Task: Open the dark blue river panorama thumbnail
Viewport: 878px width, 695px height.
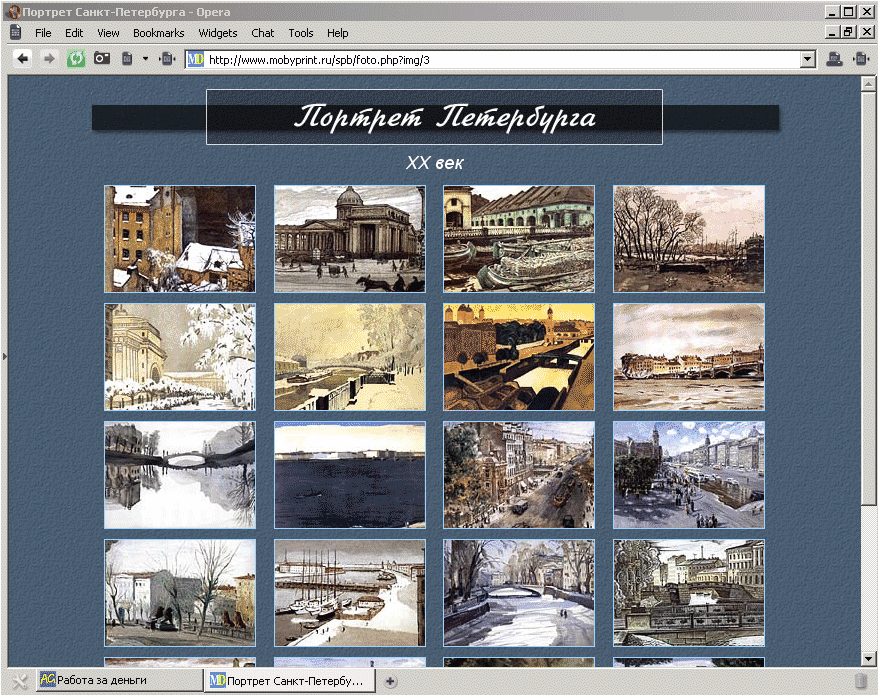Action: point(349,475)
